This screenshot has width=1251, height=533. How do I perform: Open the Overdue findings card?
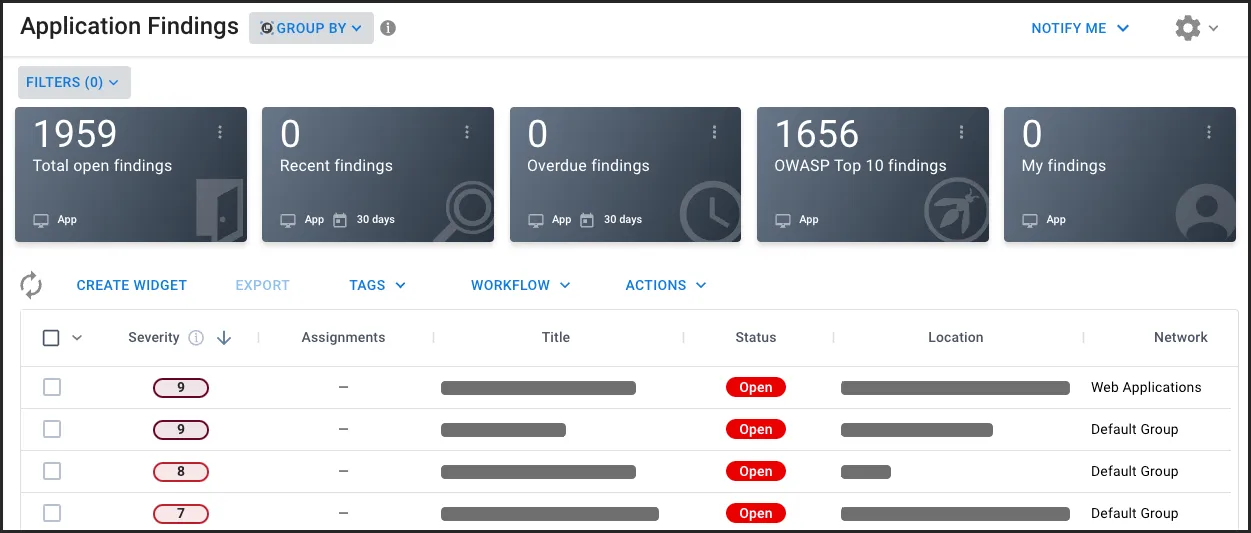point(625,175)
